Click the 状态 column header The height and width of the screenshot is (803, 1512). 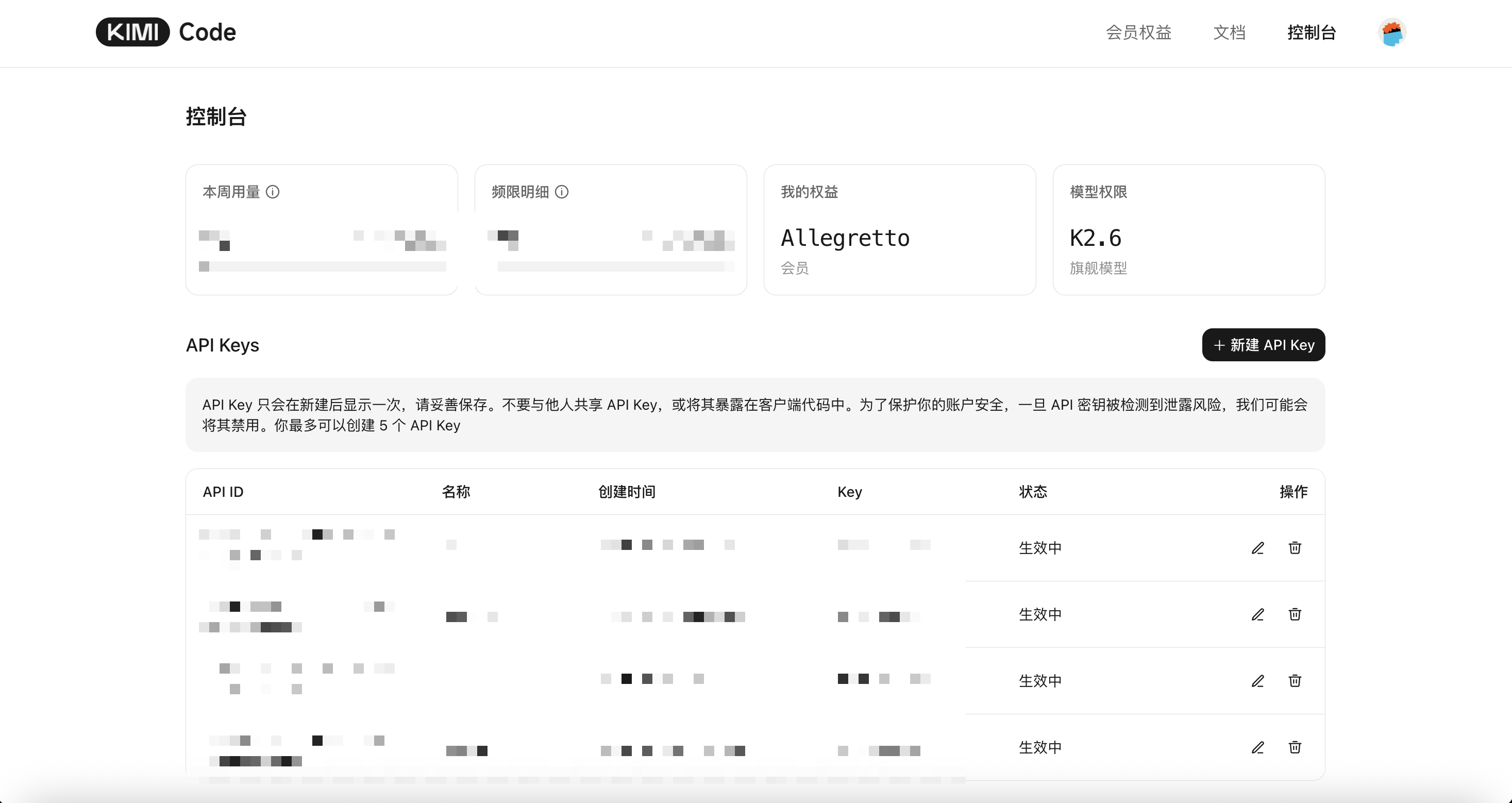(1033, 492)
